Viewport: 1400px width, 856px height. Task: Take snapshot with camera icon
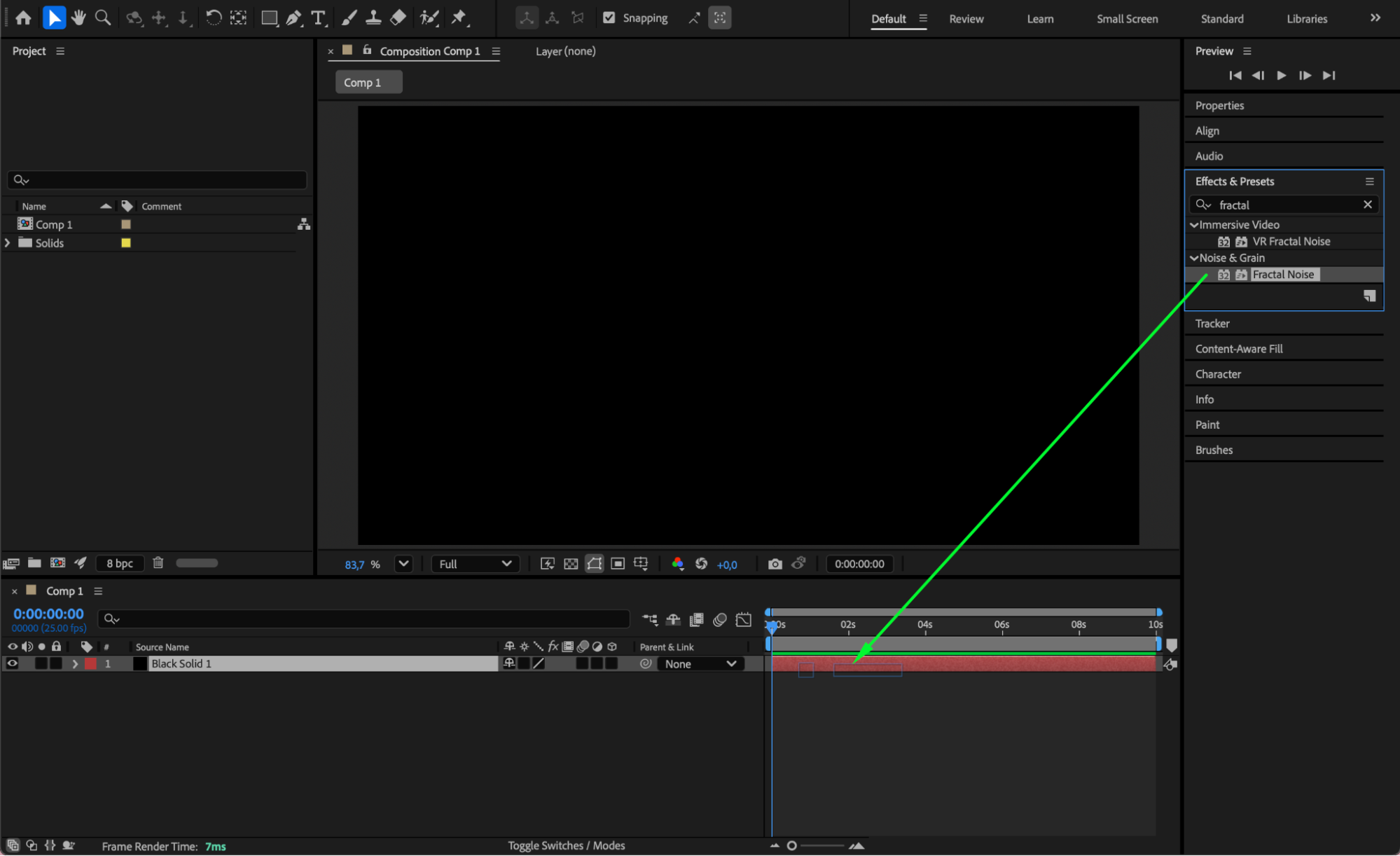point(775,564)
